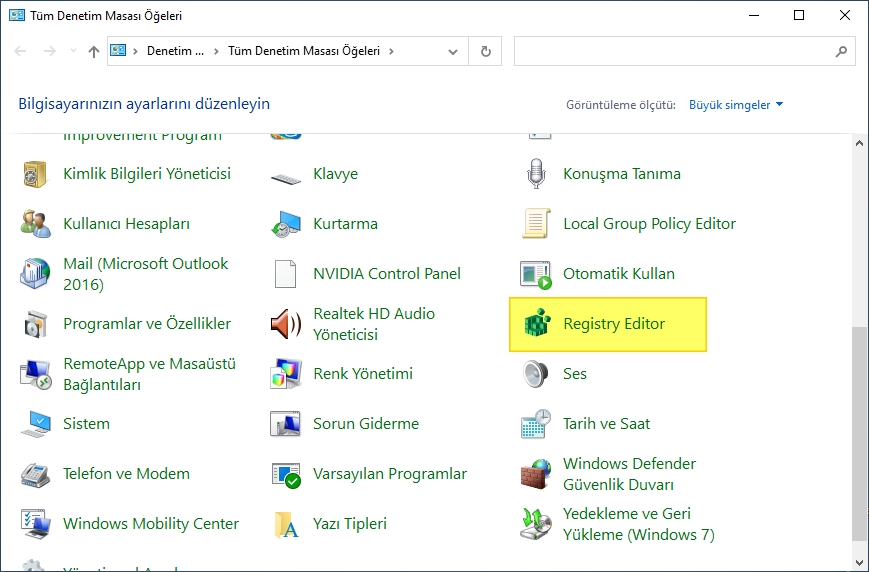Image resolution: width=869 pixels, height=572 pixels.
Task: Open the Otomatik Kullan link
Action: pos(618,274)
